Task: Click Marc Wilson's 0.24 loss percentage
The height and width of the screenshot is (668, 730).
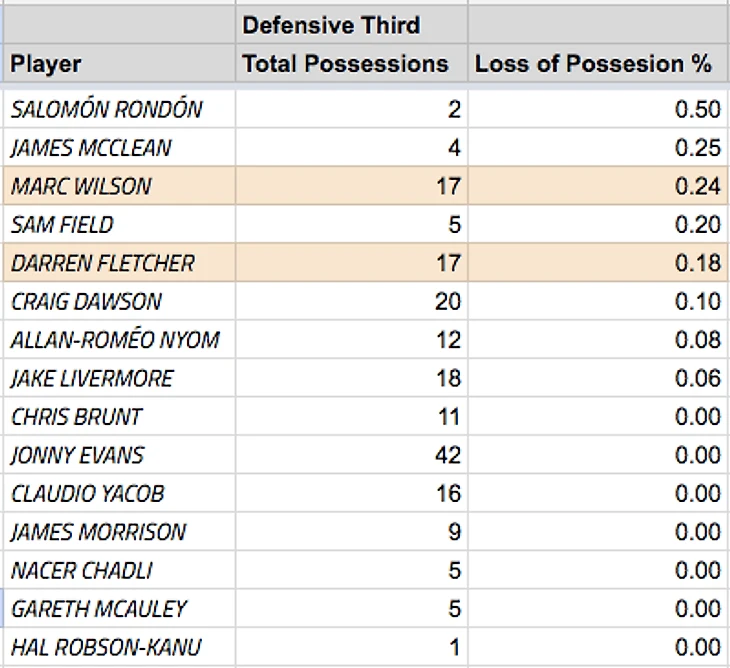Action: point(598,186)
